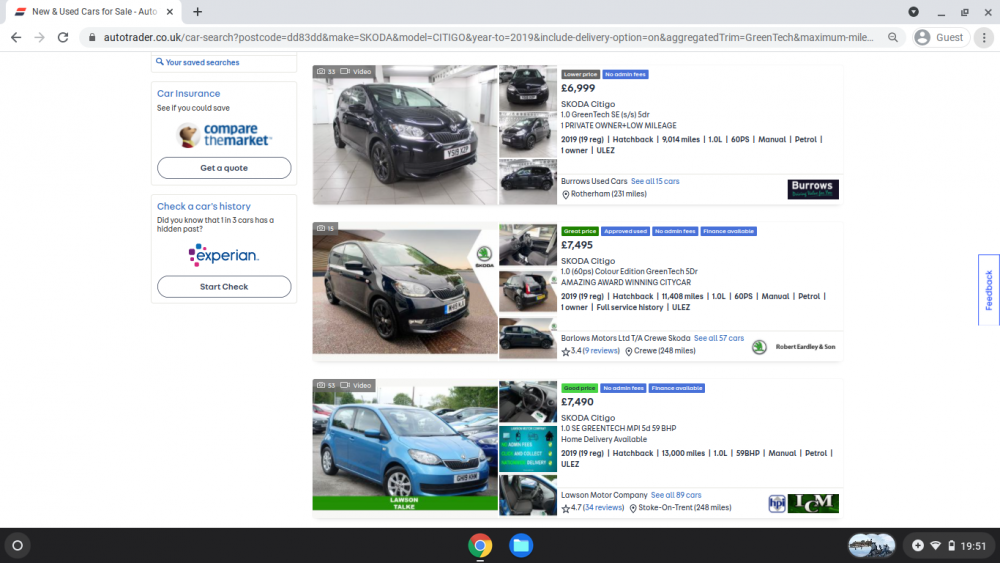Click the Great price badge
This screenshot has height=563, width=1000.
(x=580, y=231)
